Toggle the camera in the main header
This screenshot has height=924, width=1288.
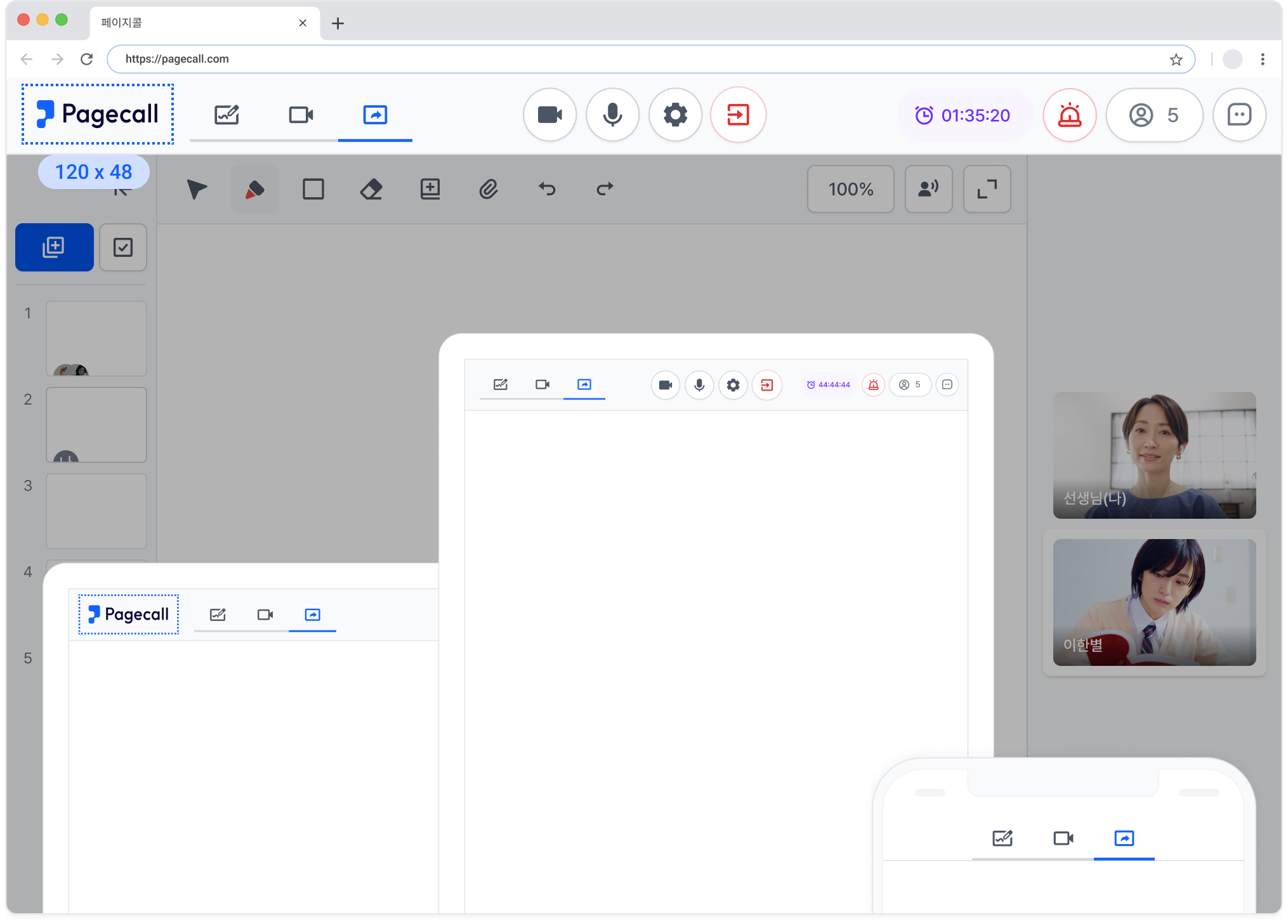click(x=550, y=115)
